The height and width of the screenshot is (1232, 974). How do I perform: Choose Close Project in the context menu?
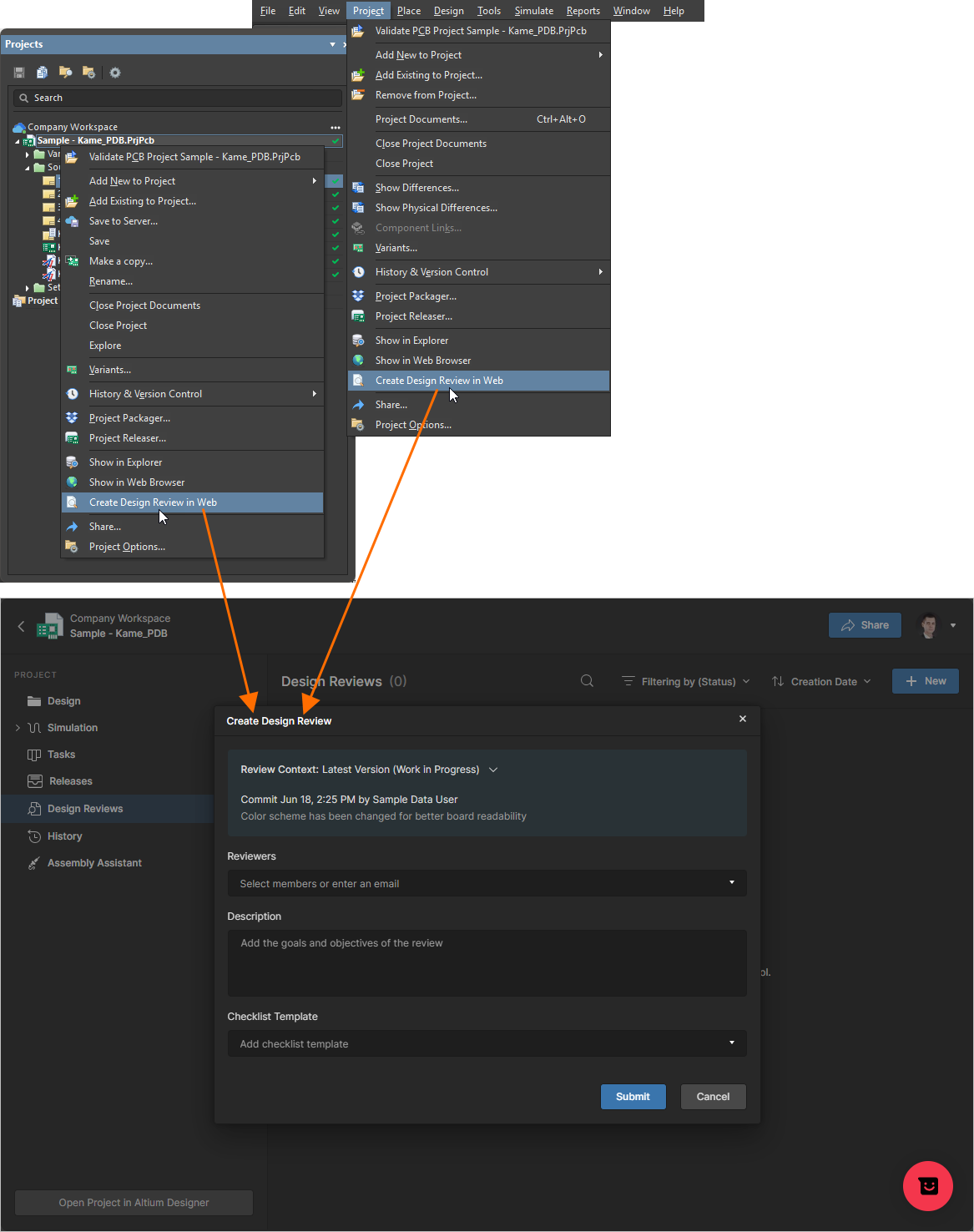pos(193,326)
